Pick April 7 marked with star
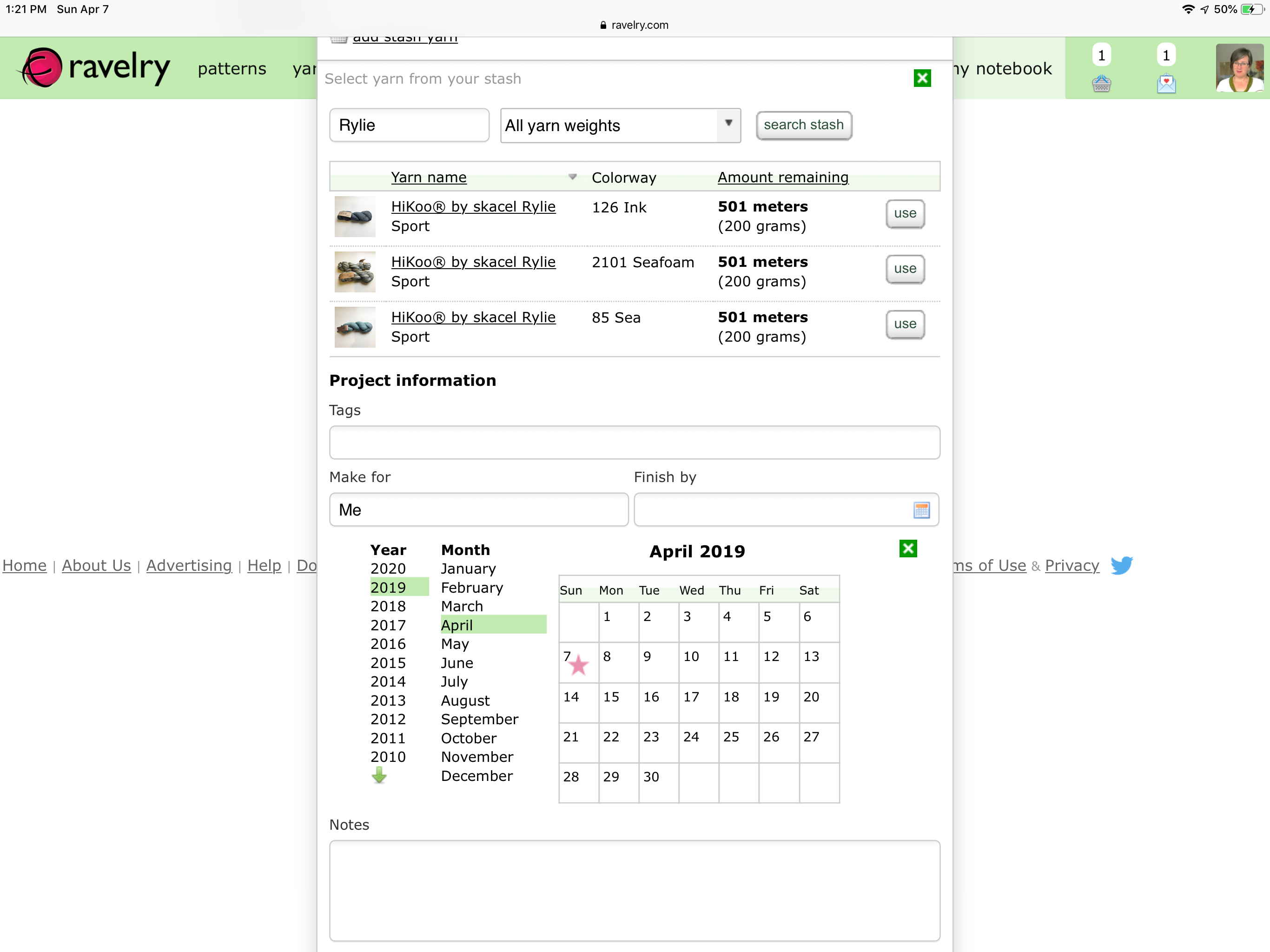Screen dimensions: 1270x952 click(579, 663)
